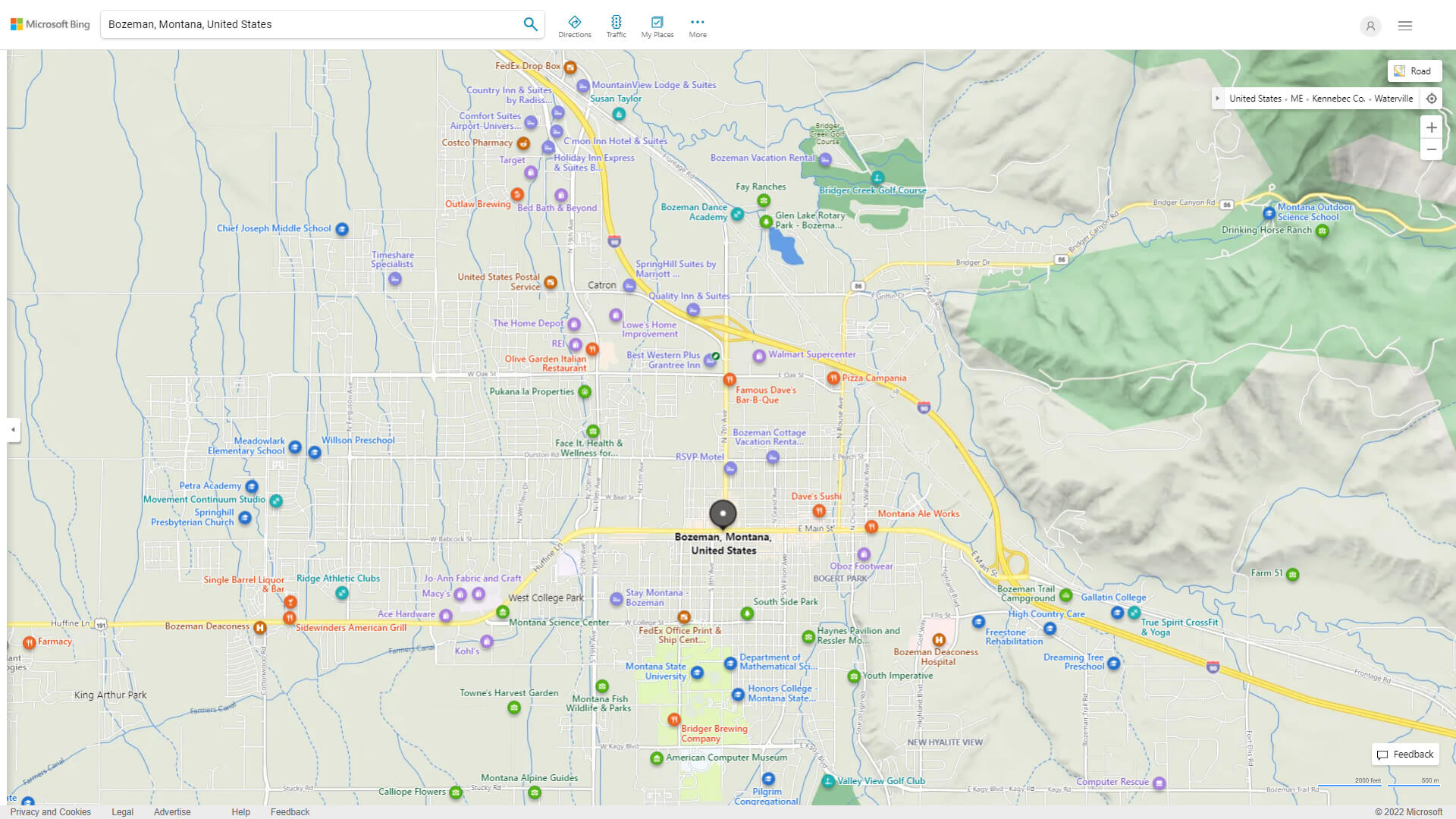Show Traffic layer
This screenshot has width=1456, height=819.
pyautogui.click(x=616, y=27)
